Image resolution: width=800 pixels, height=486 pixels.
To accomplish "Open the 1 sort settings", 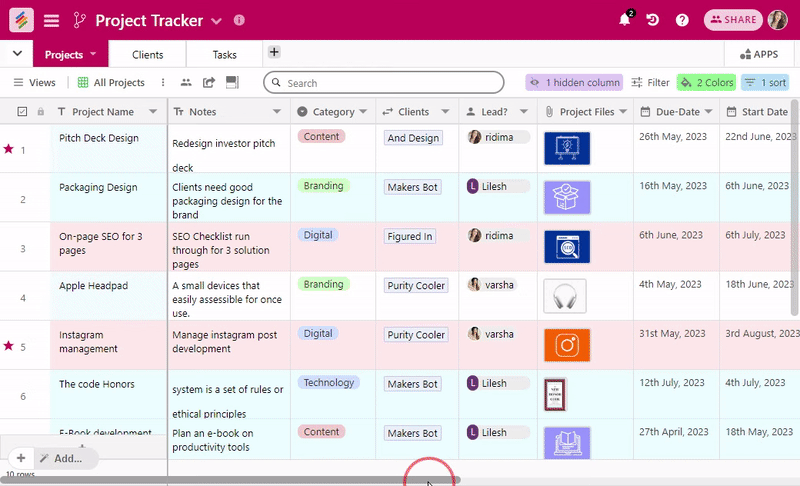I will [765, 83].
